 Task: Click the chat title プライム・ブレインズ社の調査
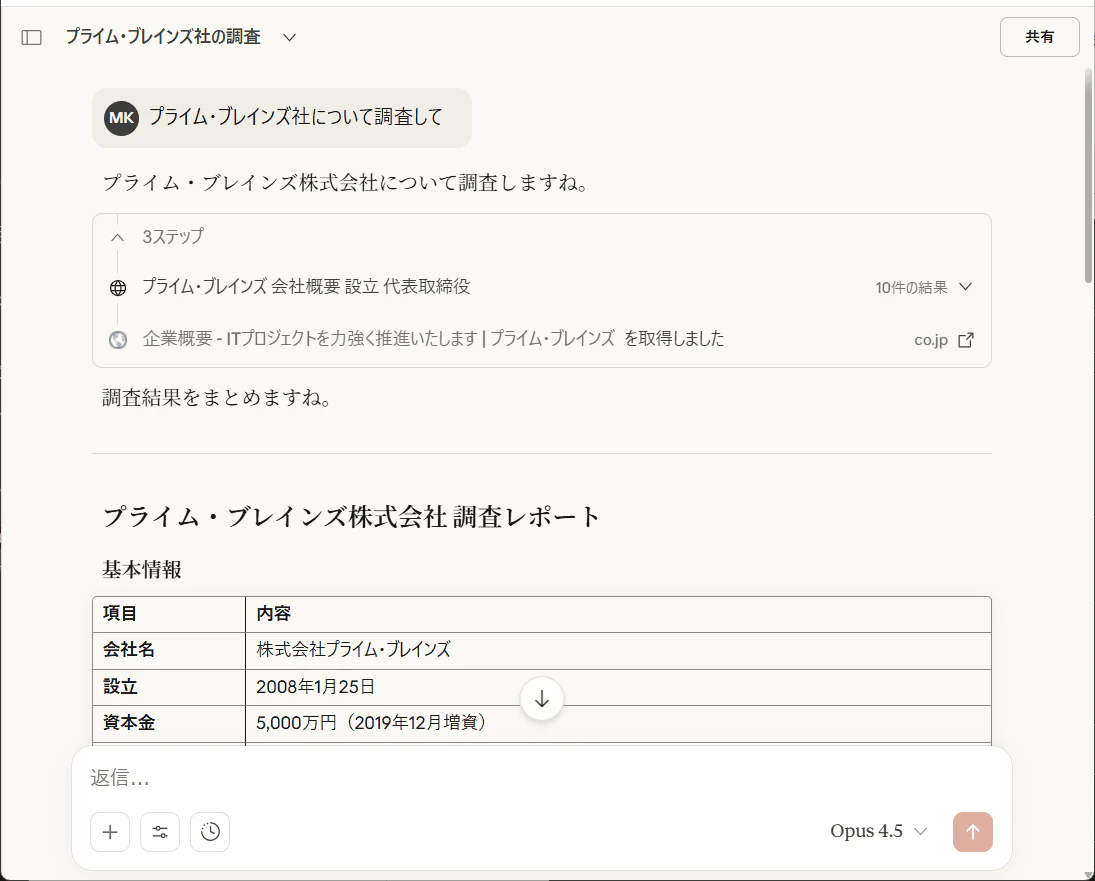(163, 36)
